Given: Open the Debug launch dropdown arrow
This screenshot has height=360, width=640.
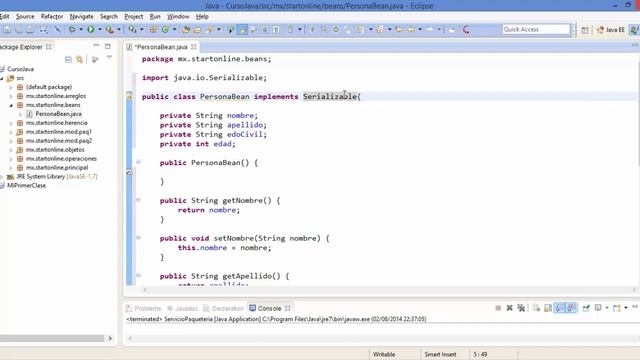Looking at the screenshot, I should (x=81, y=29).
